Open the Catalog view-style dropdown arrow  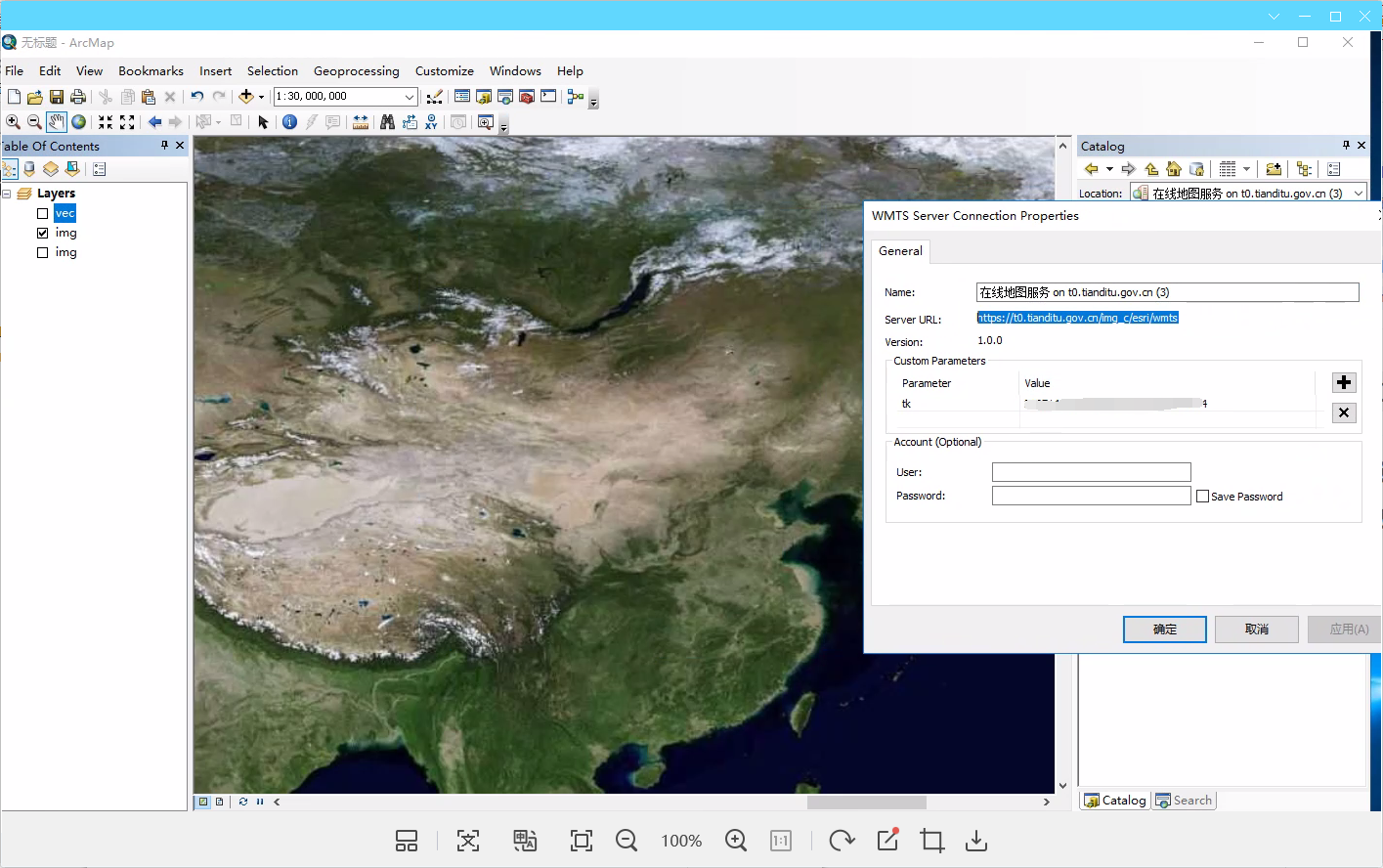point(1246,169)
